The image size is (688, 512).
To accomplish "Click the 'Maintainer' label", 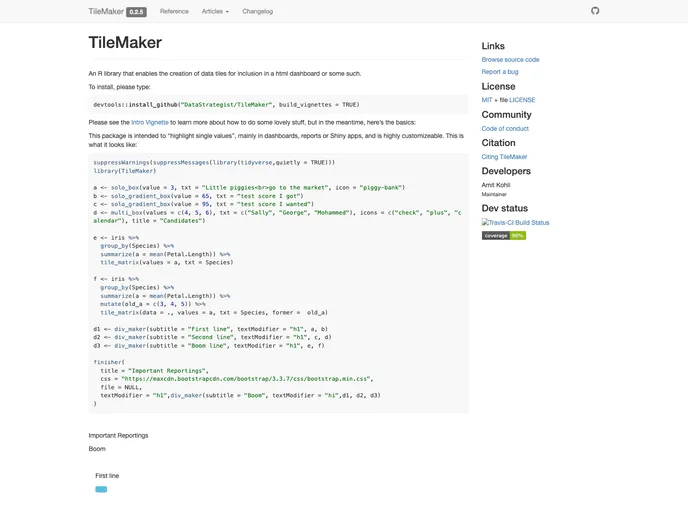I will coord(494,194).
